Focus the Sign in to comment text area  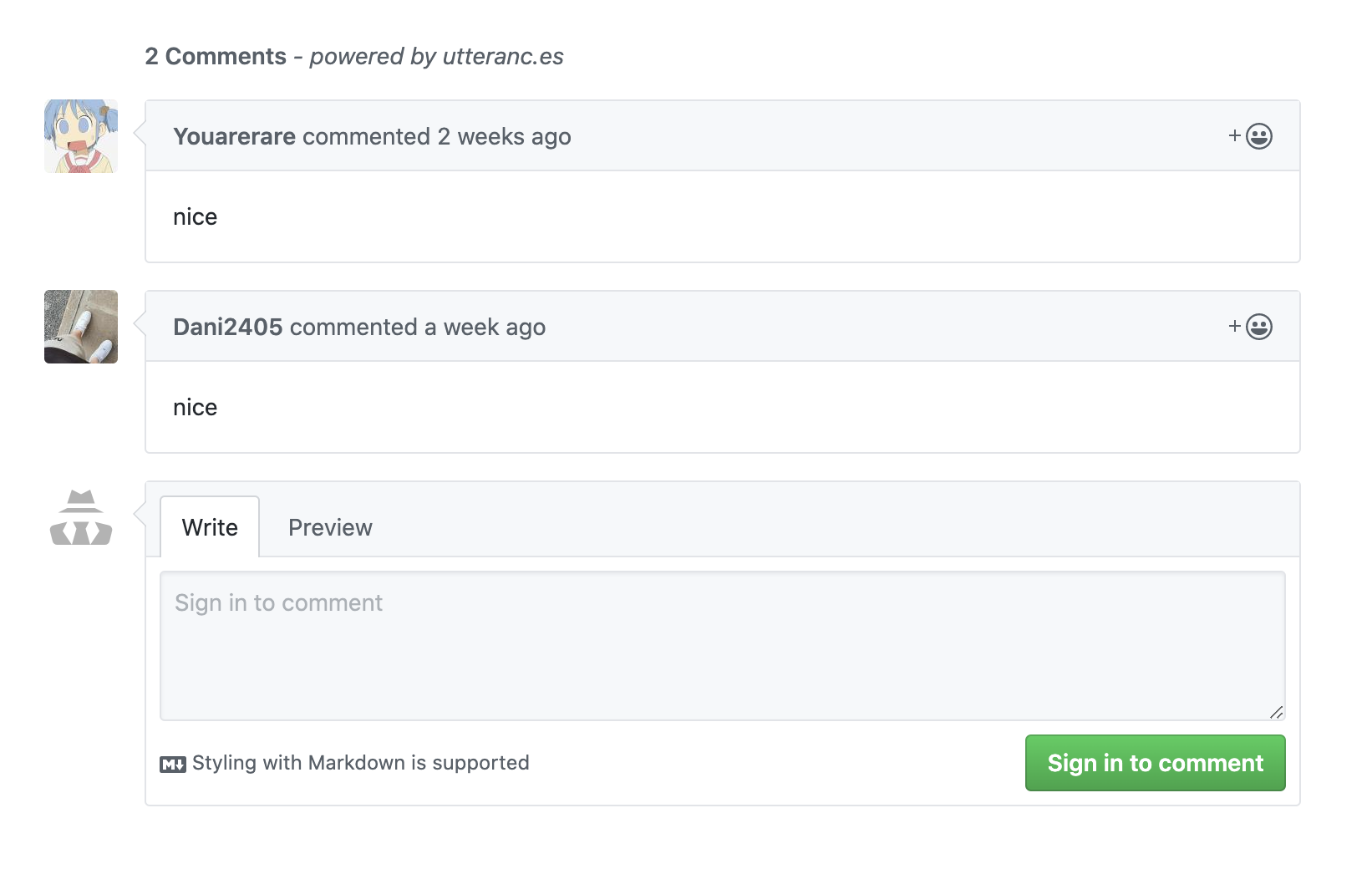(722, 645)
